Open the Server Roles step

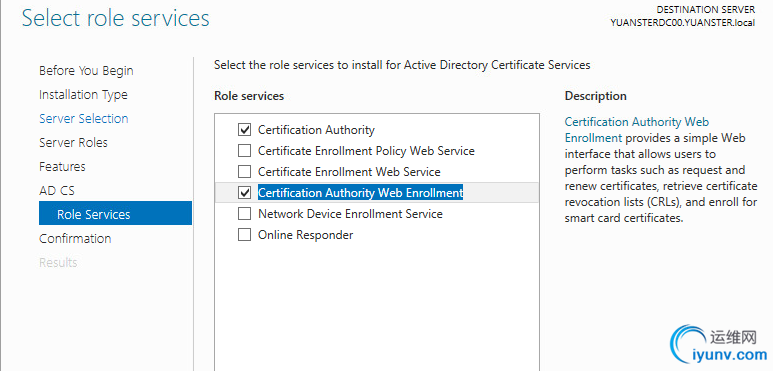[x=73, y=142]
